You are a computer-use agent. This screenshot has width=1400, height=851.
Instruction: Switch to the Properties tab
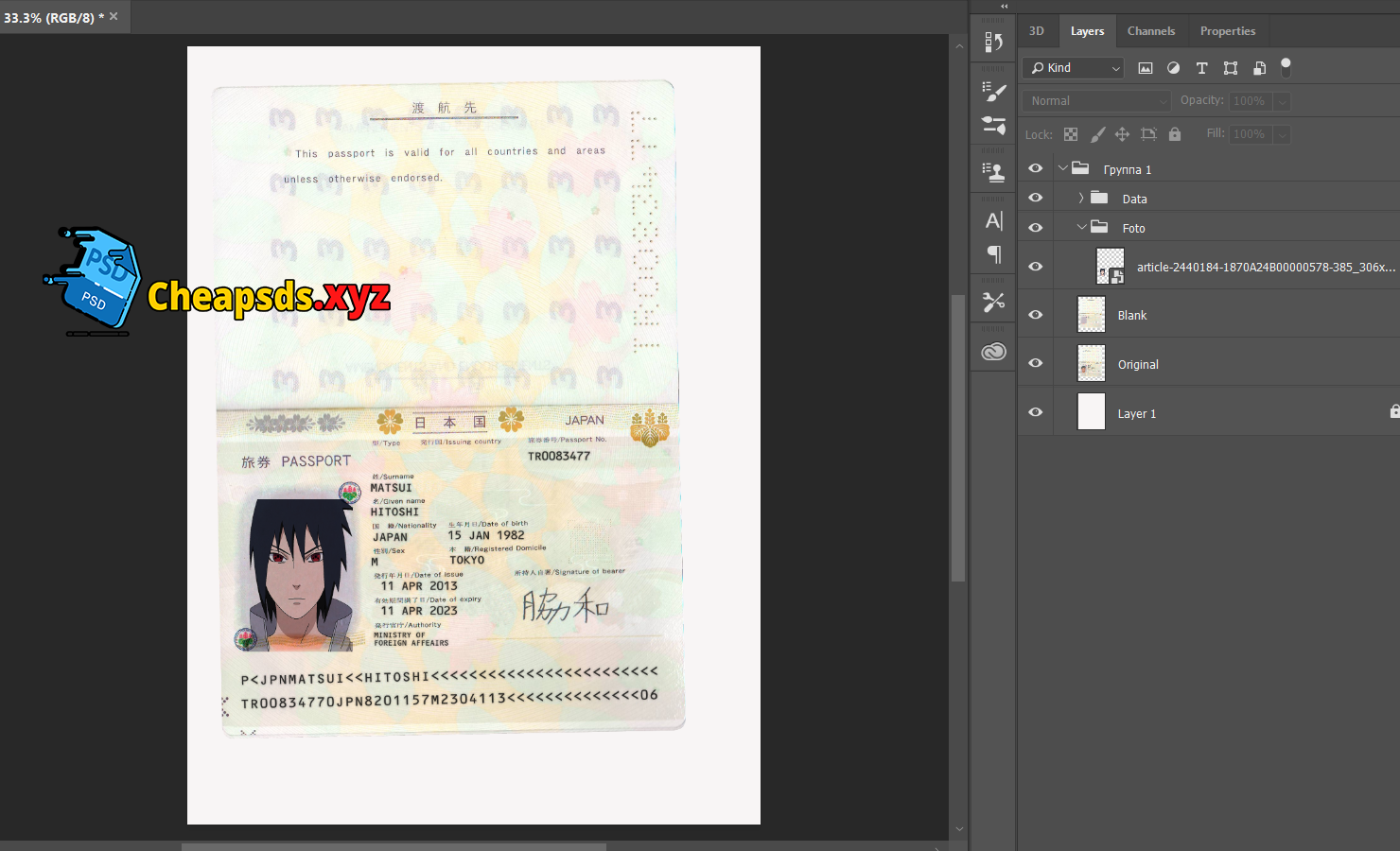pos(1227,31)
